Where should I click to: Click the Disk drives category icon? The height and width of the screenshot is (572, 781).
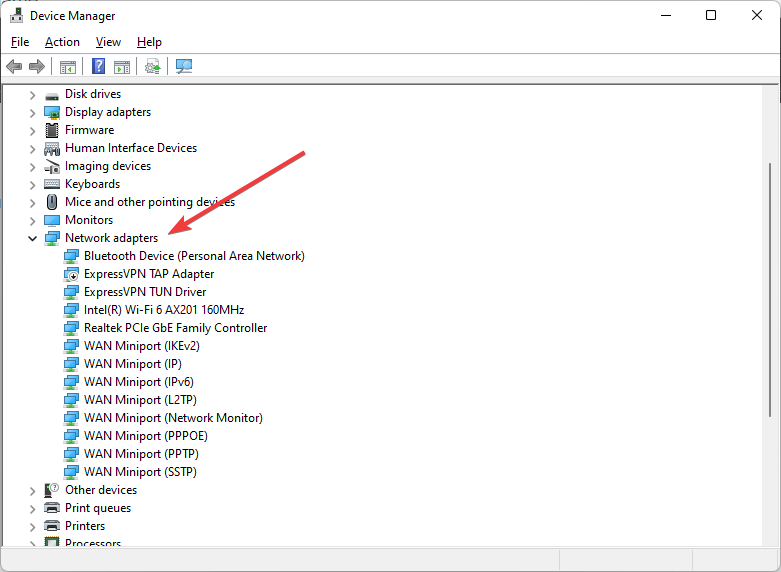(x=52, y=95)
